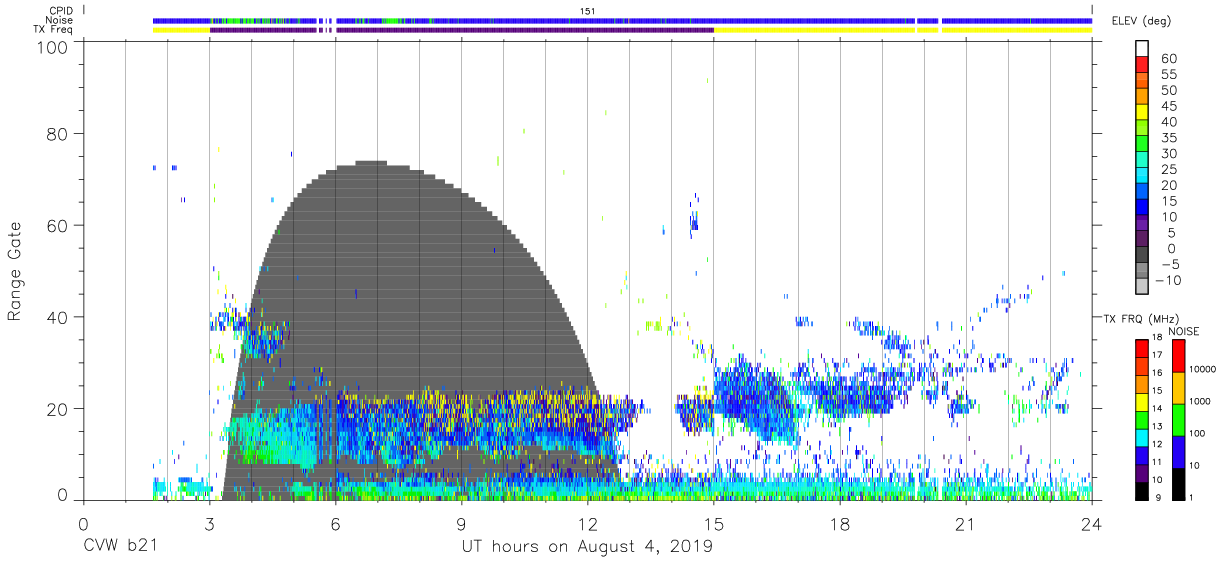Image resolution: width=1228 pixels, height=567 pixels.
Task: Click the UT hours on August 4, 2019 title
Action: [x=587, y=547]
